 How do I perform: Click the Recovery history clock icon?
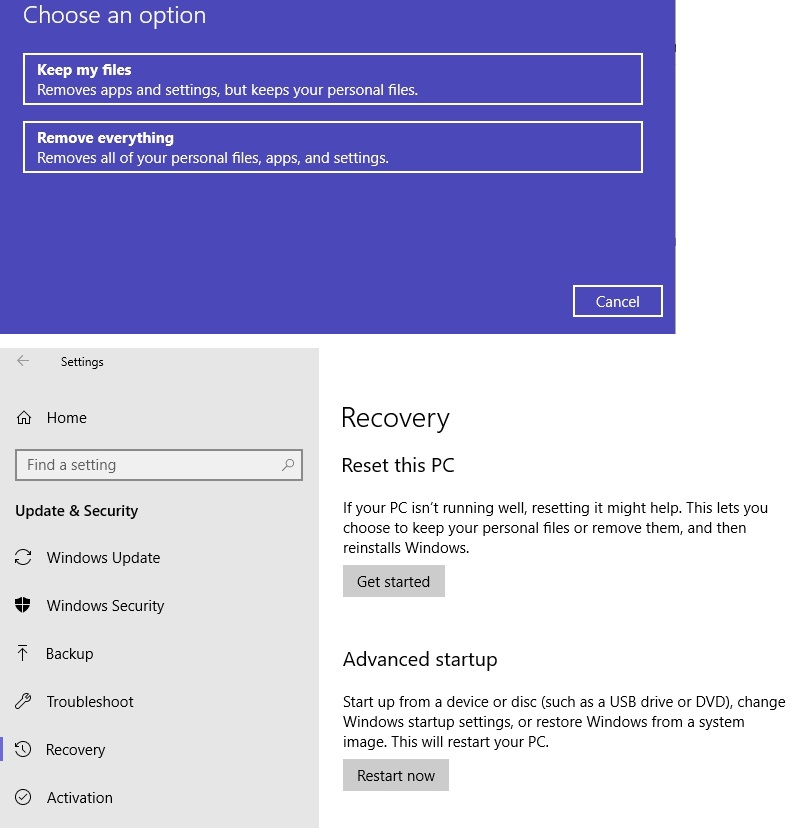click(23, 749)
